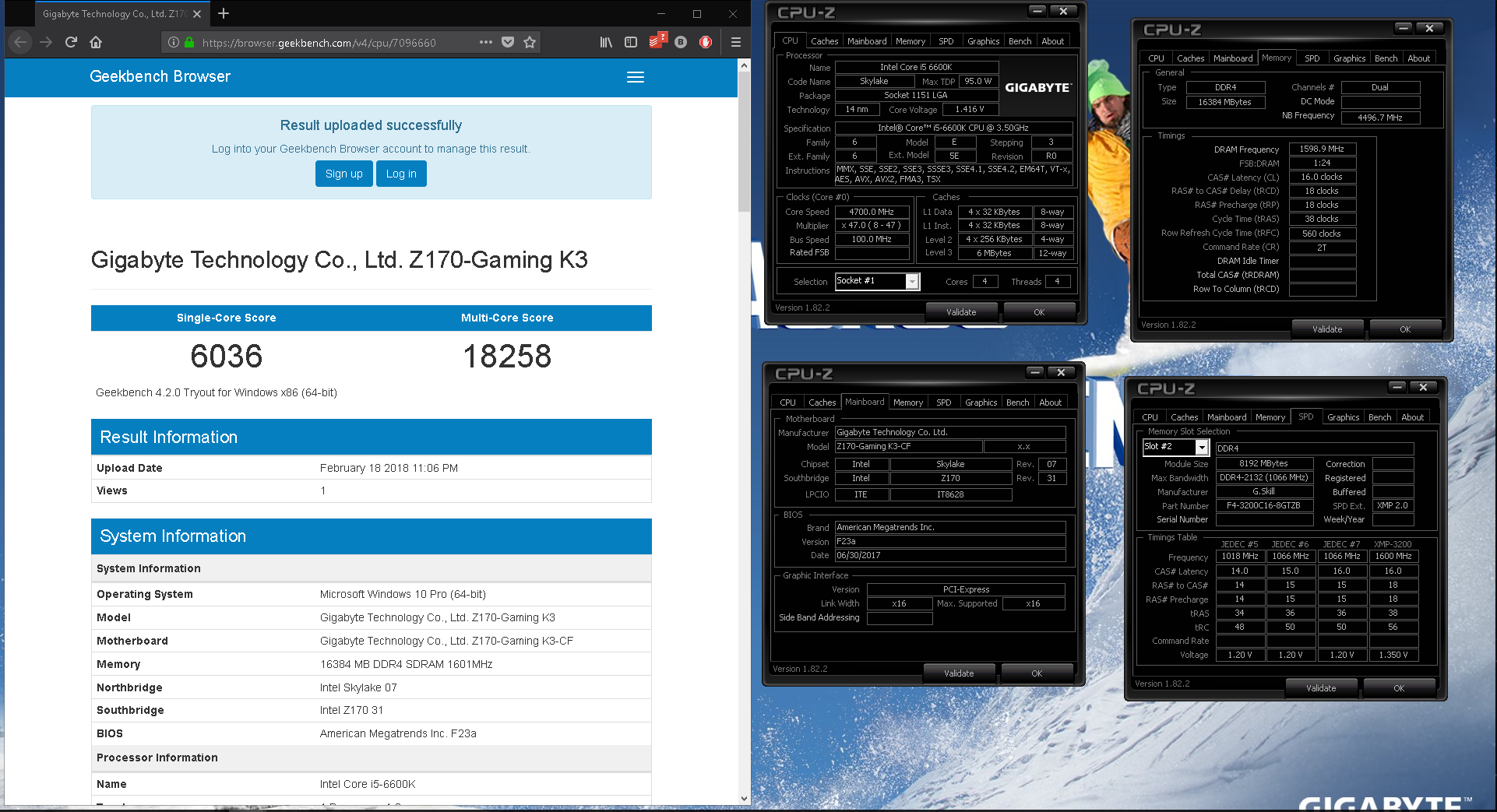Click DRAM Frequency 1598.9 MHz value

(1322, 149)
